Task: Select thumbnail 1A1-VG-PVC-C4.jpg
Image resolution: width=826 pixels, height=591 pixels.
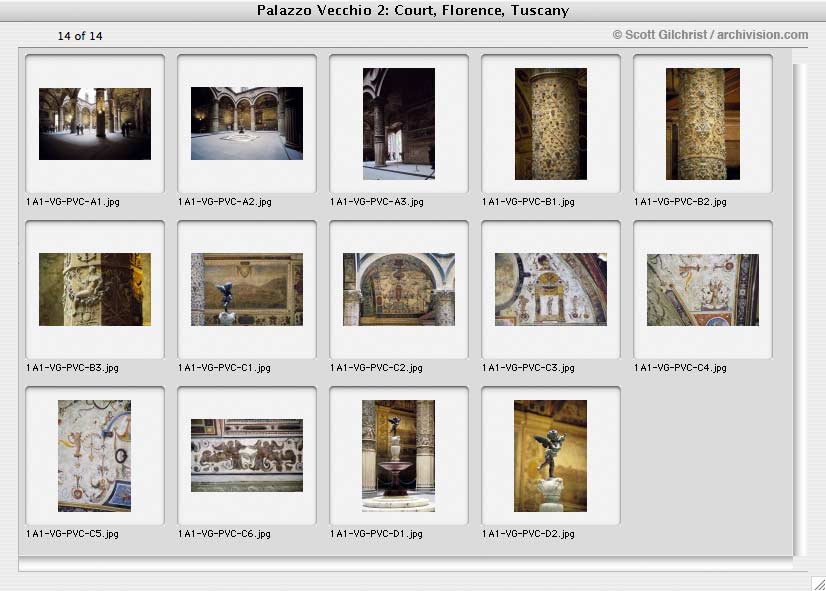Action: pos(703,290)
